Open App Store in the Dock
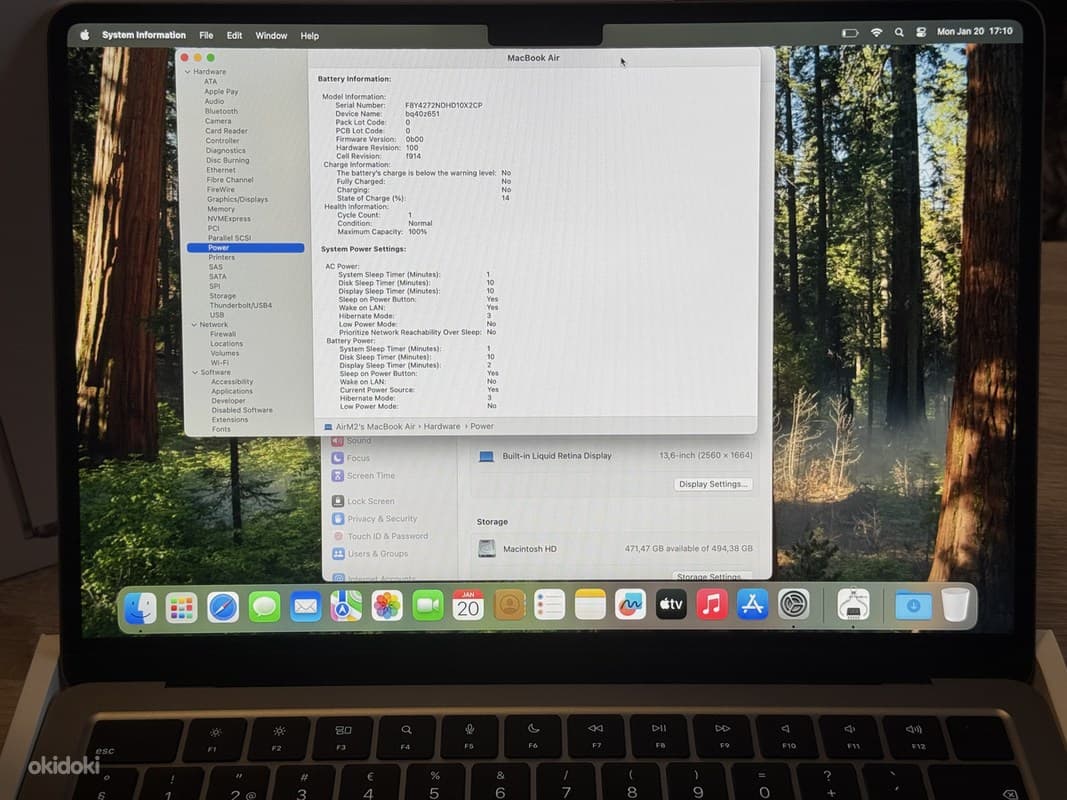Screen dimensions: 1067x800 753,604
